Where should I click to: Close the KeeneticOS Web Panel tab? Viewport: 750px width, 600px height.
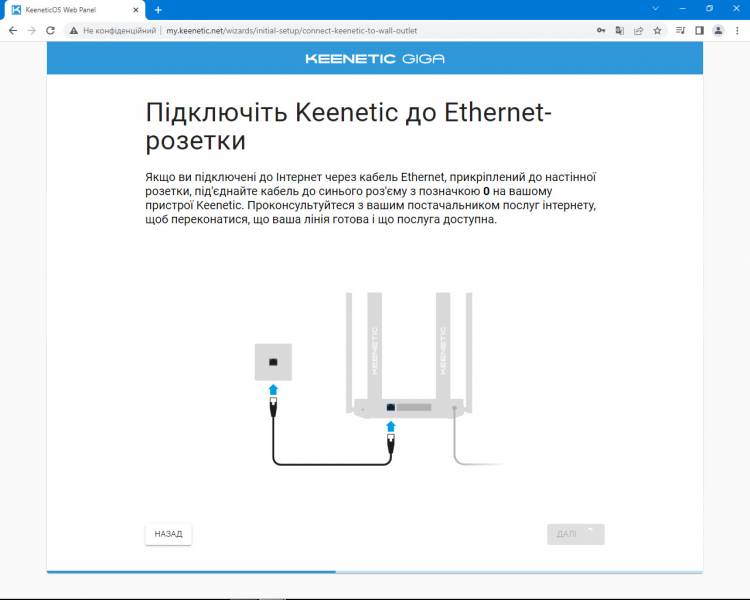pos(136,10)
